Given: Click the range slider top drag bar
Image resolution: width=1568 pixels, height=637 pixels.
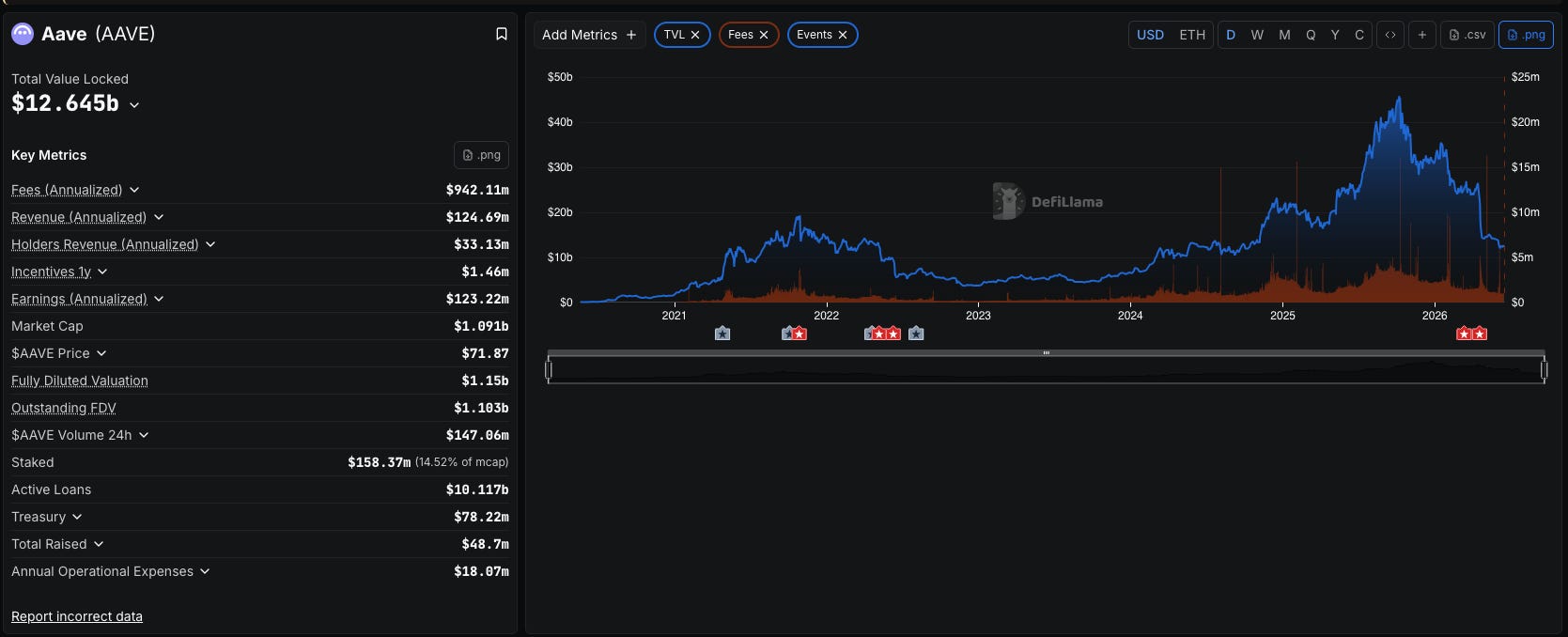Looking at the screenshot, I should pyautogui.click(x=1046, y=353).
